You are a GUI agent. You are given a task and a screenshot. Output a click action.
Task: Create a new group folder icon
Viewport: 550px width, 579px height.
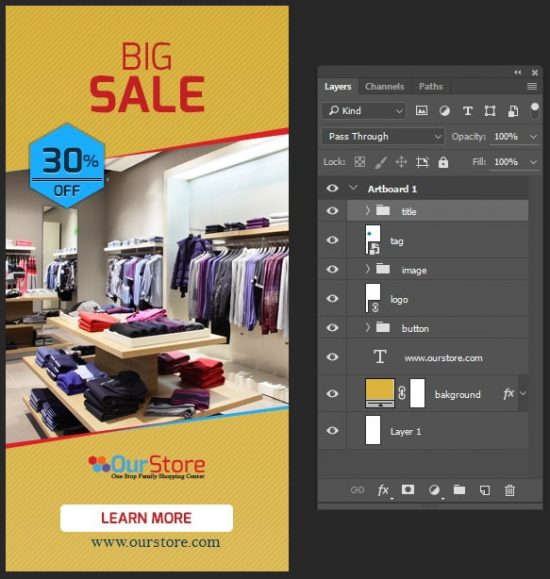(x=459, y=490)
